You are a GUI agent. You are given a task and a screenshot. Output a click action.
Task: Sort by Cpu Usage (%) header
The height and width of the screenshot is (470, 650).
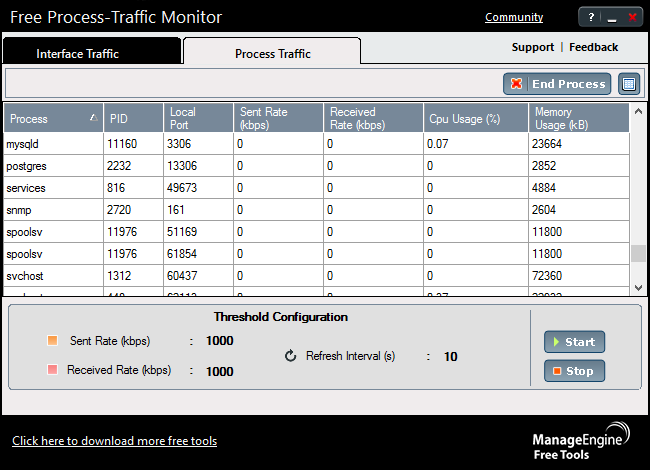(475, 118)
